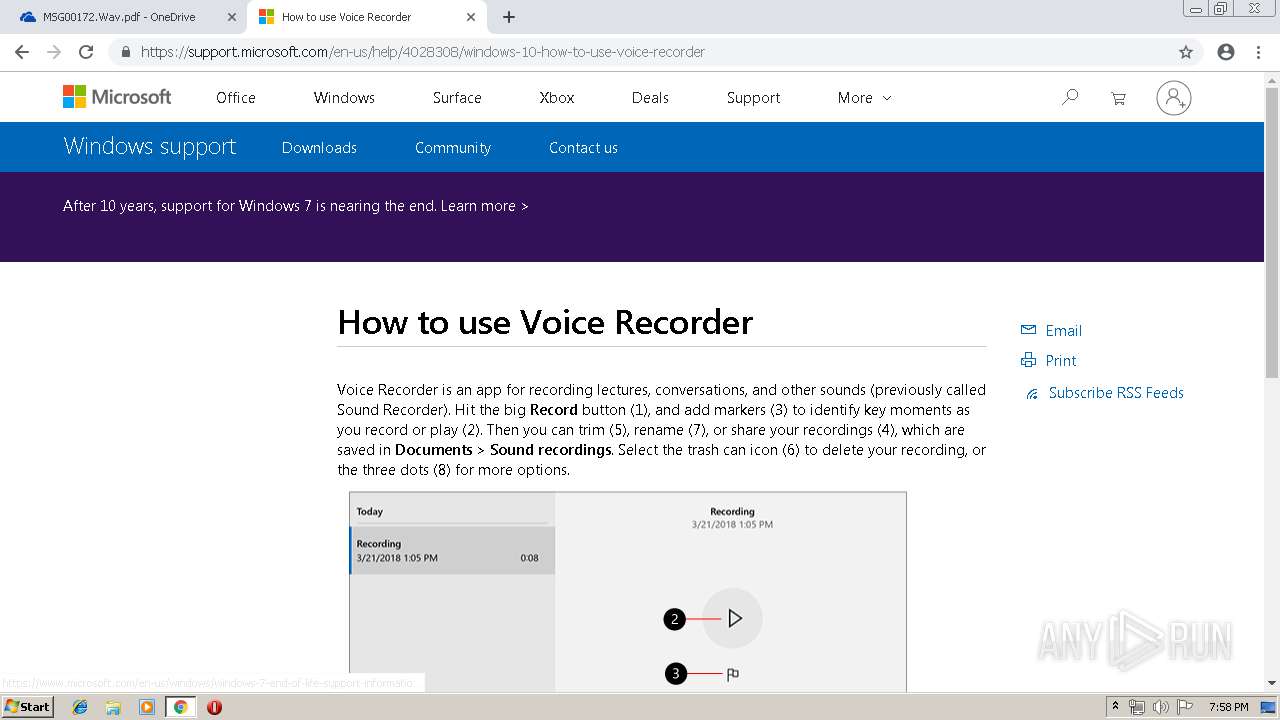Click the browser forward arrow

(x=54, y=52)
